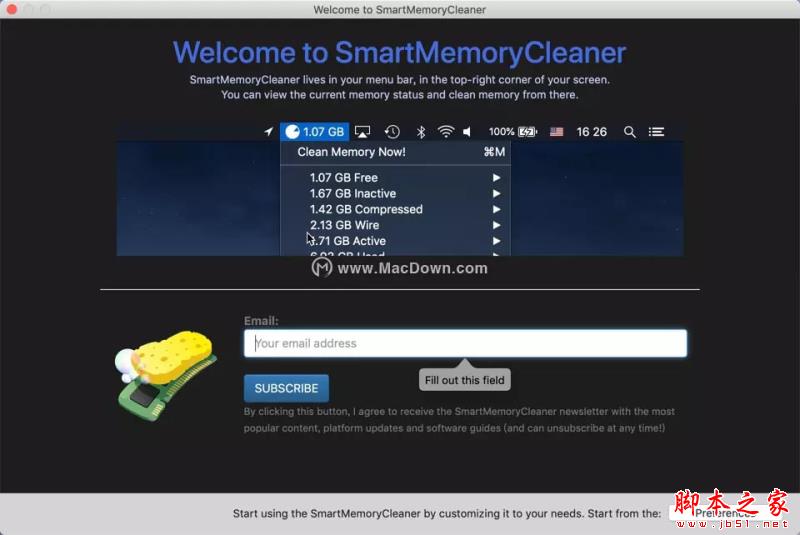The width and height of the screenshot is (800, 535).
Task: Select the .71 GB Active menu item
Action: 395,241
